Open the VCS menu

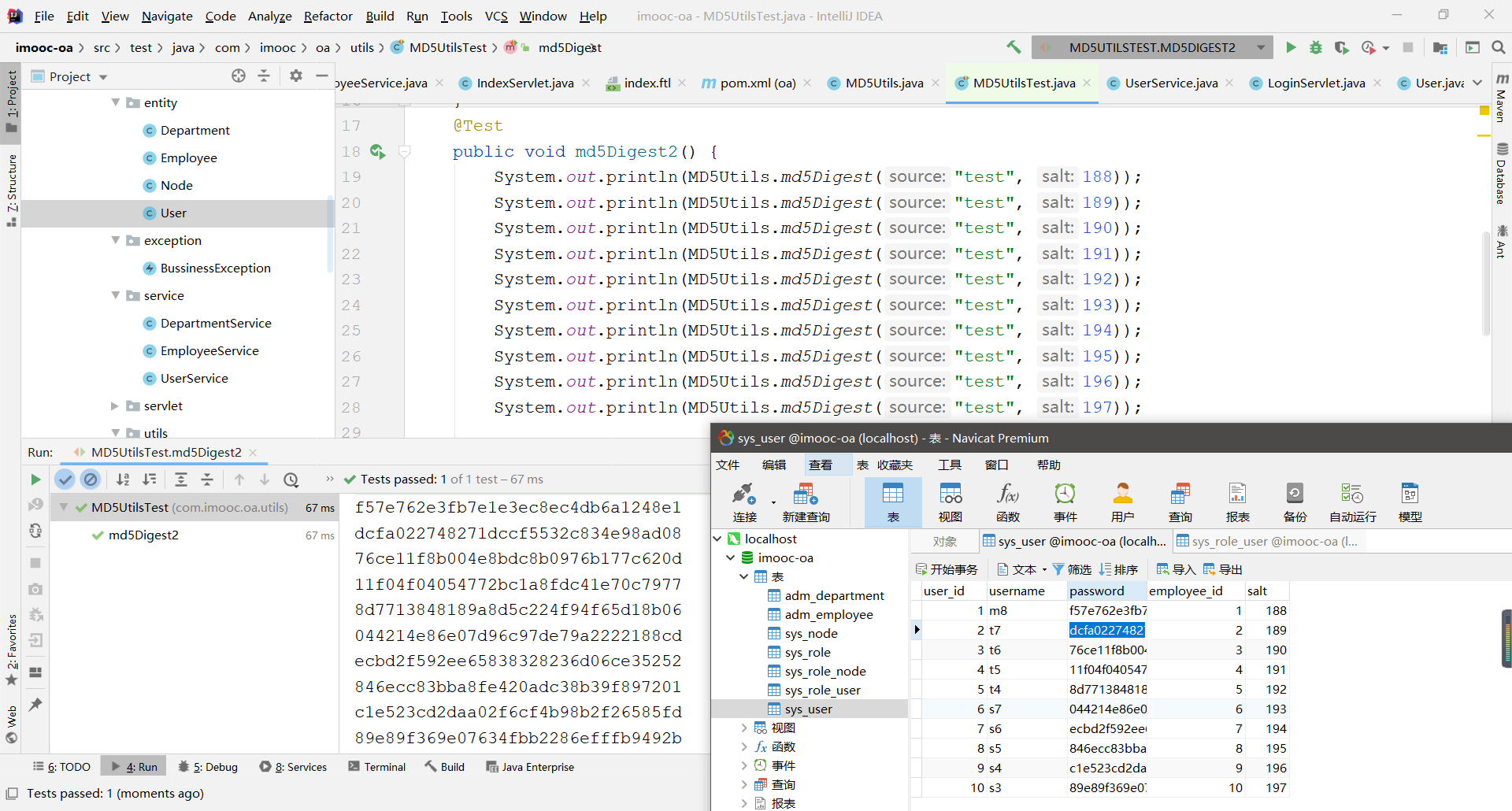(496, 16)
